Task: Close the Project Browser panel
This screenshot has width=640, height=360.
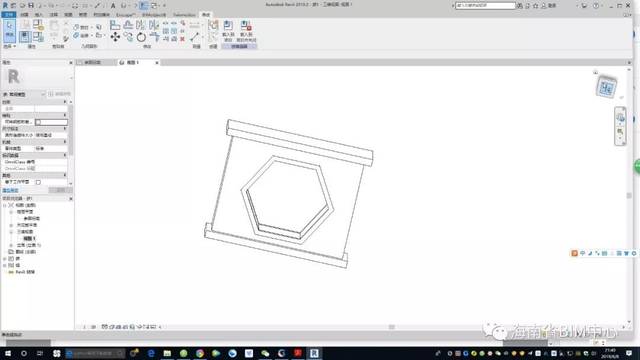Action: [71, 198]
